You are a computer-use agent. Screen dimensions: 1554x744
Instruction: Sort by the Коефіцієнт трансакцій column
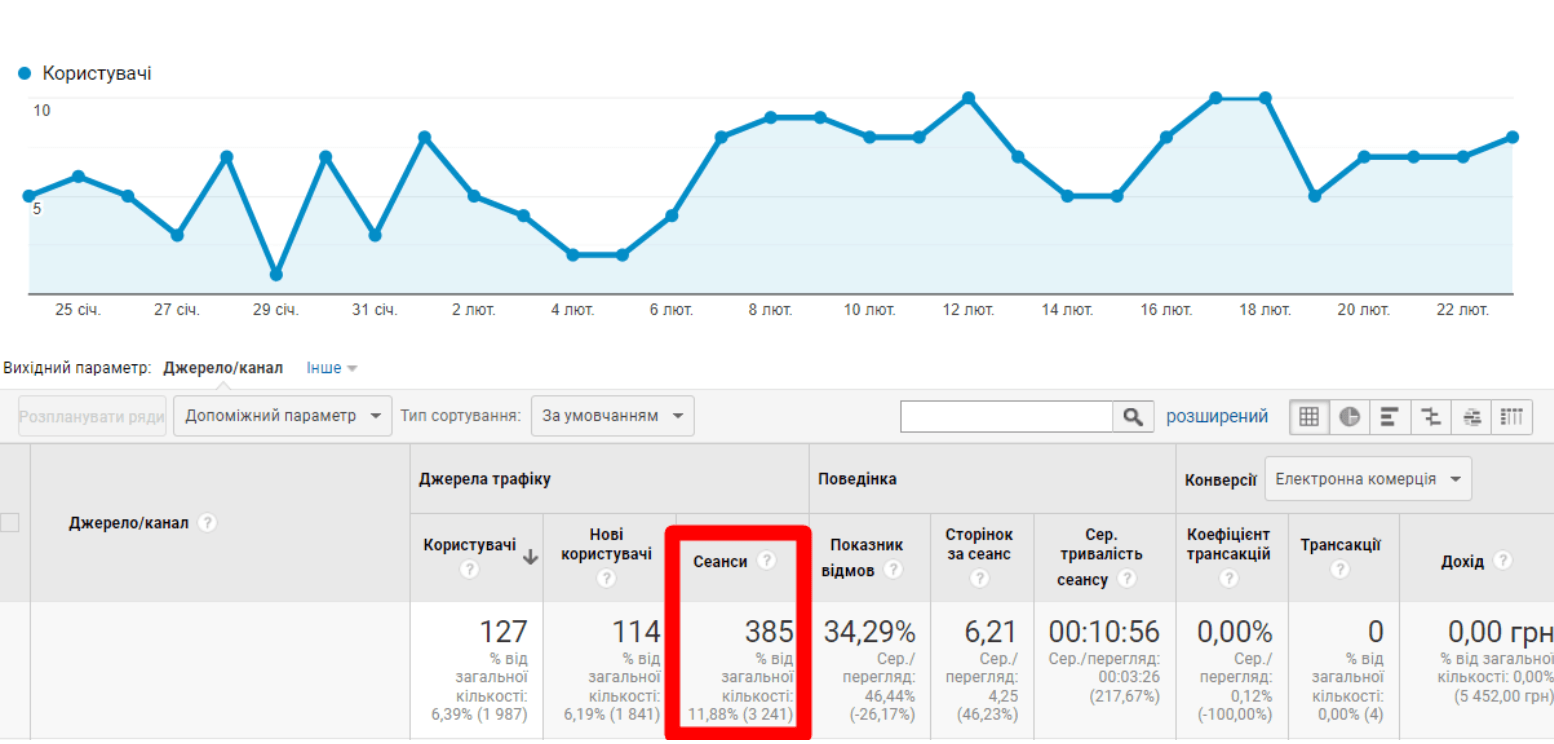click(1229, 545)
